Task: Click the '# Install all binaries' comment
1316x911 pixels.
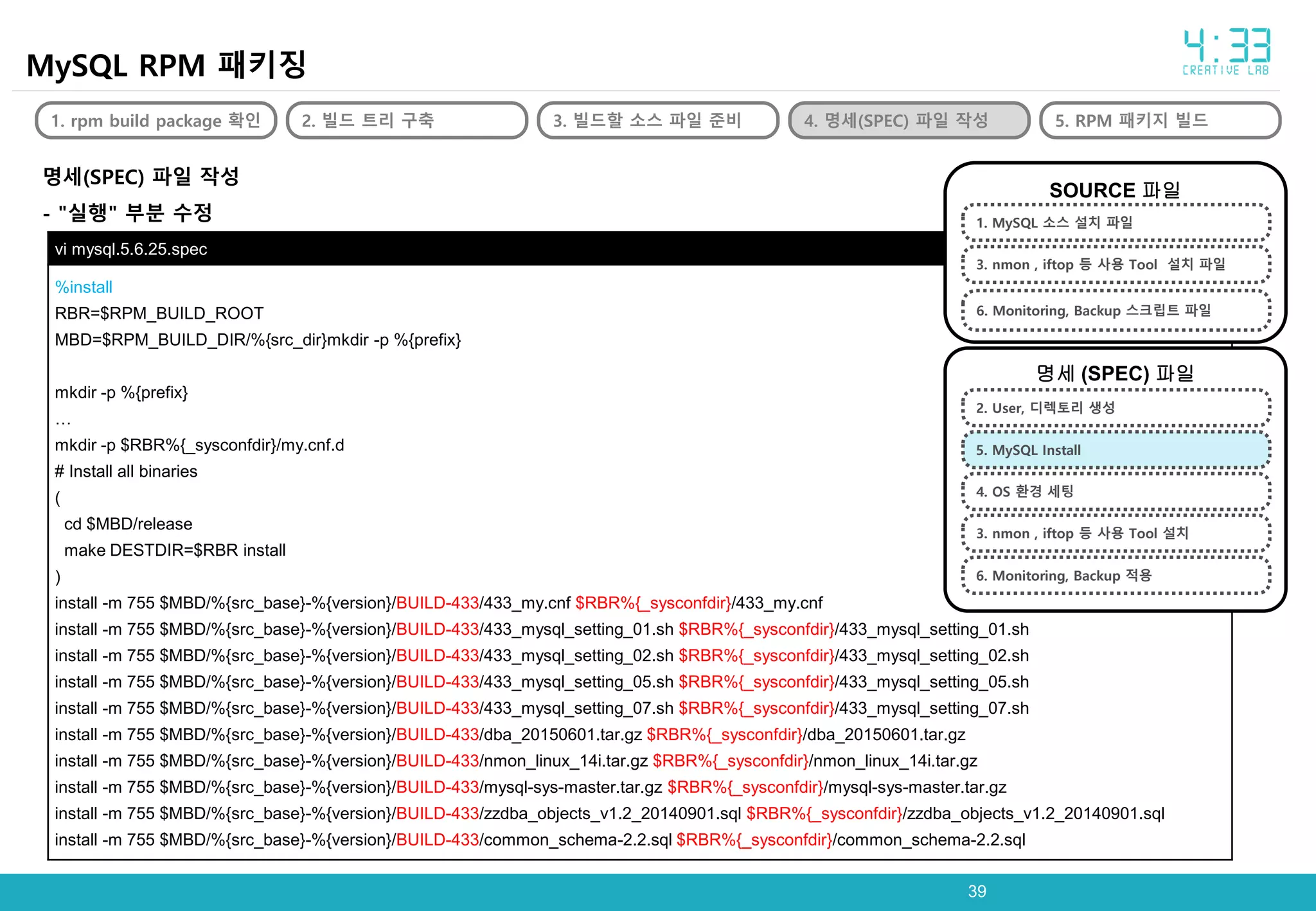Action: [126, 472]
